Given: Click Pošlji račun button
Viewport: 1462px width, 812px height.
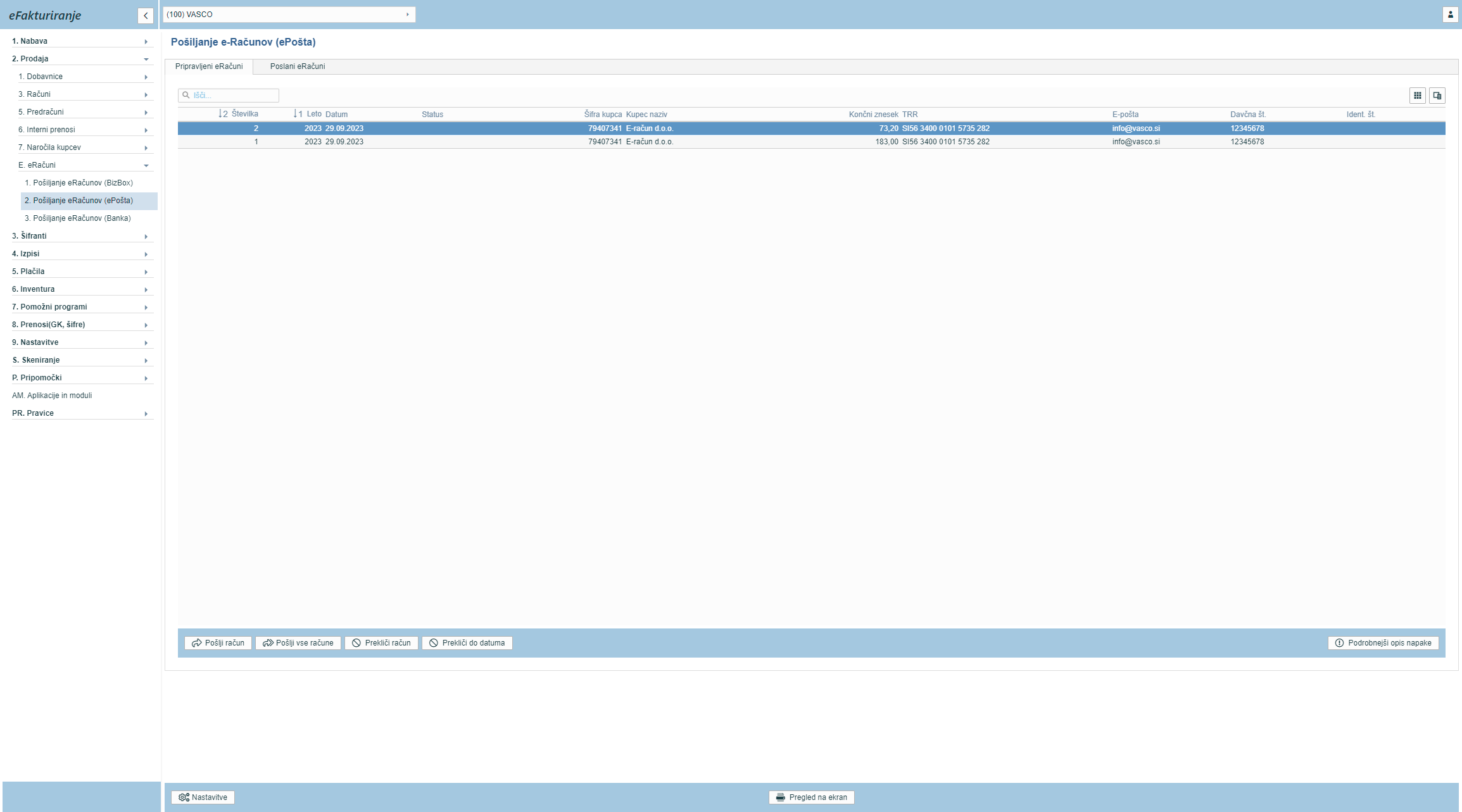Looking at the screenshot, I should pos(218,643).
